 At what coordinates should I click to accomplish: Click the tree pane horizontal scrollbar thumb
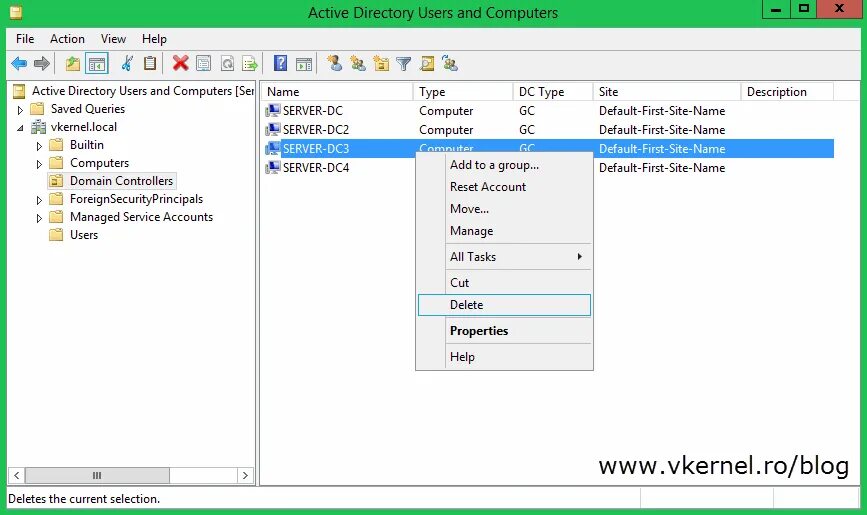coord(97,475)
